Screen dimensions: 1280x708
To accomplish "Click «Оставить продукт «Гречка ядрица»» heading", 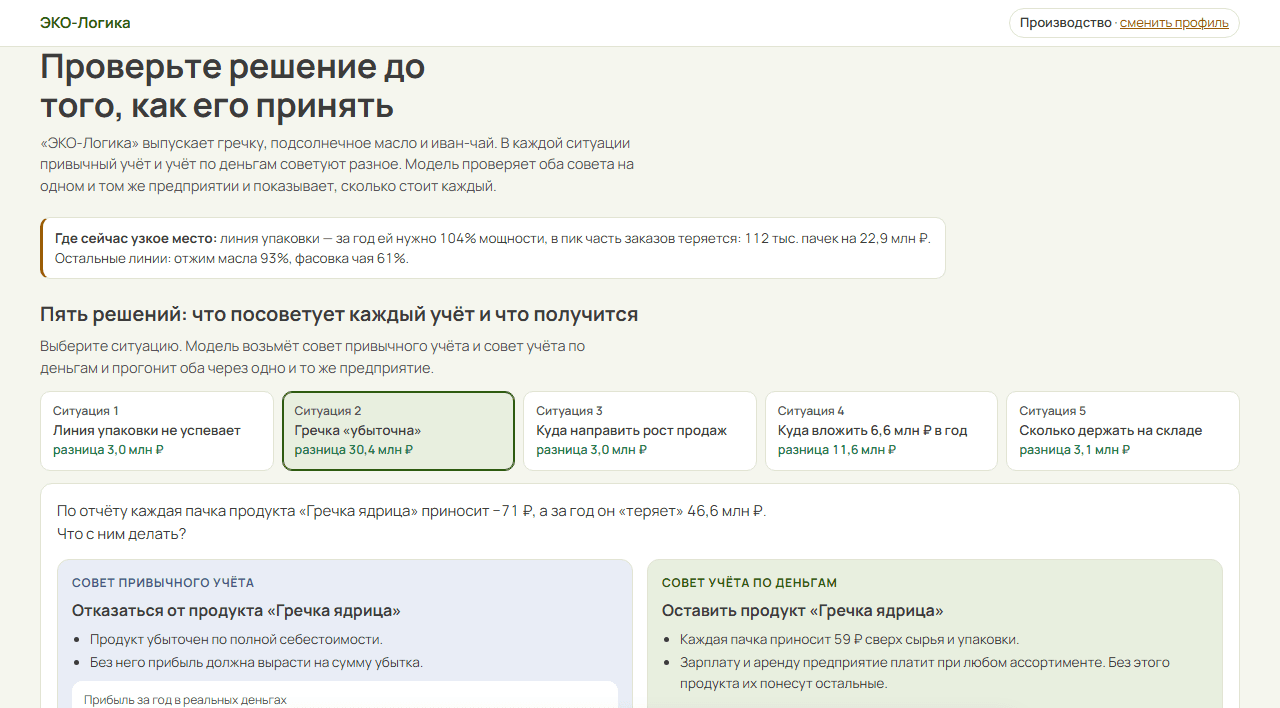I will [802, 611].
